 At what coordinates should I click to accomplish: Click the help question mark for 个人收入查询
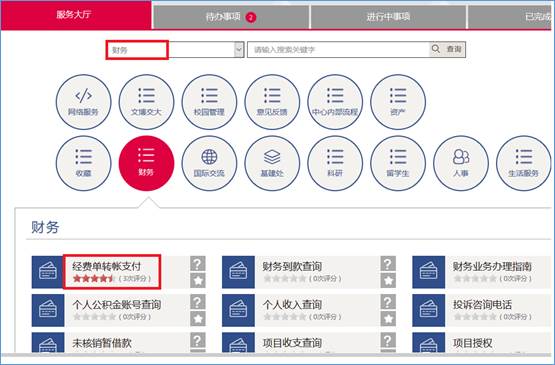[388, 302]
